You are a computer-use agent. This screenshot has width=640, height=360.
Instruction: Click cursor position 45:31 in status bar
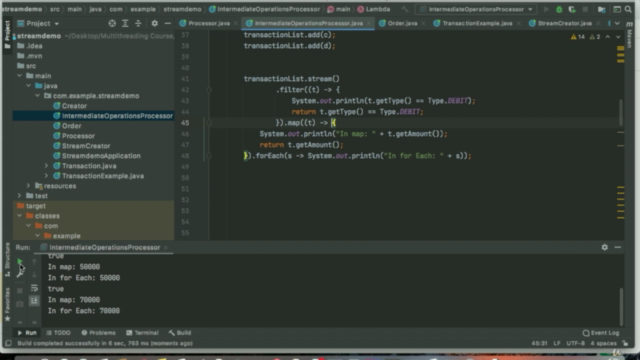(x=539, y=344)
